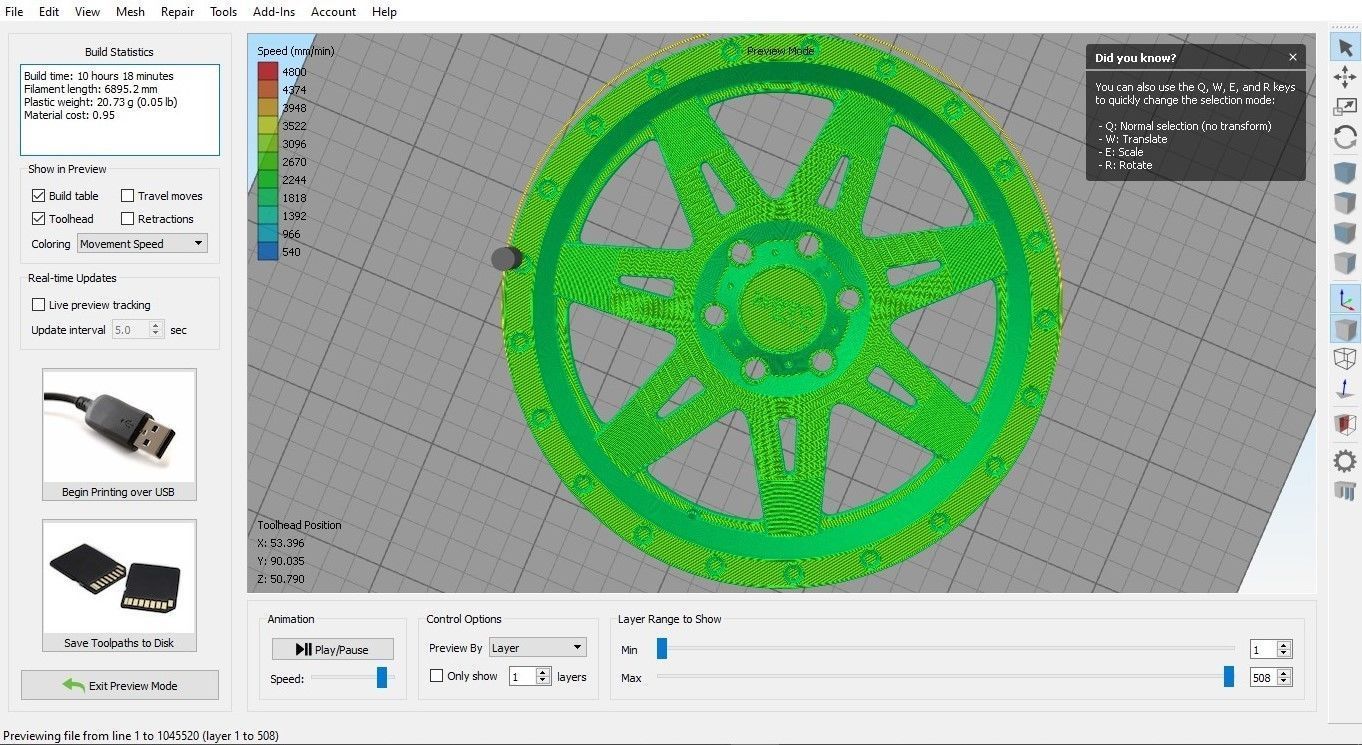Click the Max layer number field showing 508
The image size is (1362, 745).
tap(1264, 677)
